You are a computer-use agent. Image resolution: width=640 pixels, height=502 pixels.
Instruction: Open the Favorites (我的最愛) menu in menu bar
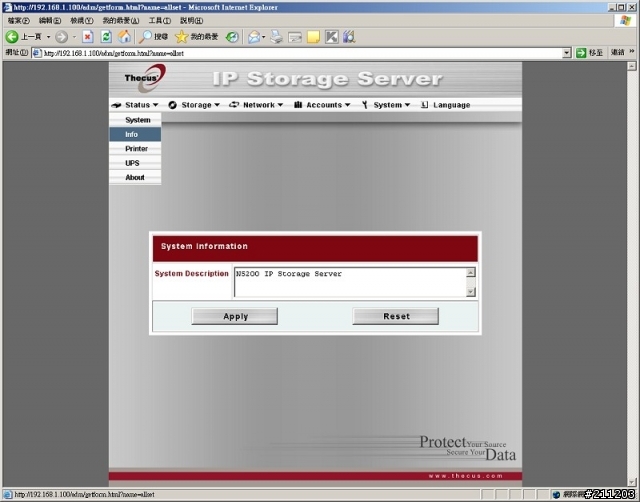pos(121,20)
